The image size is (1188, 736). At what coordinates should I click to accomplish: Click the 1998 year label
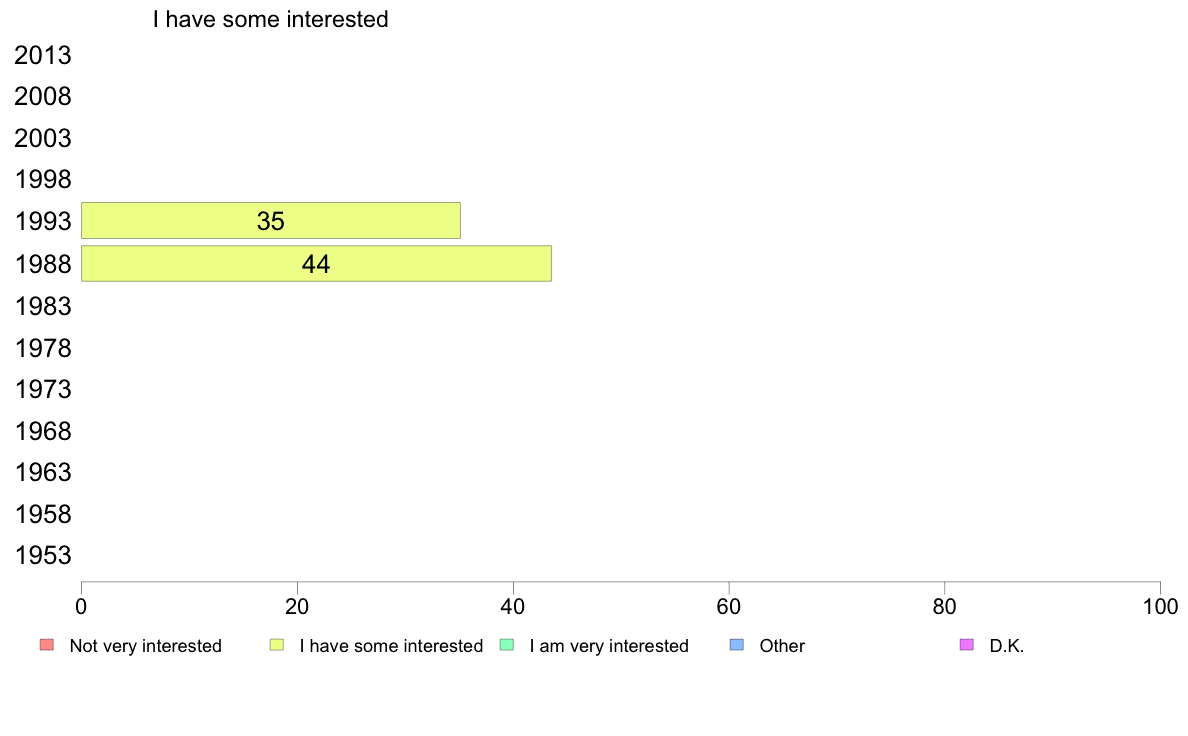(42, 180)
